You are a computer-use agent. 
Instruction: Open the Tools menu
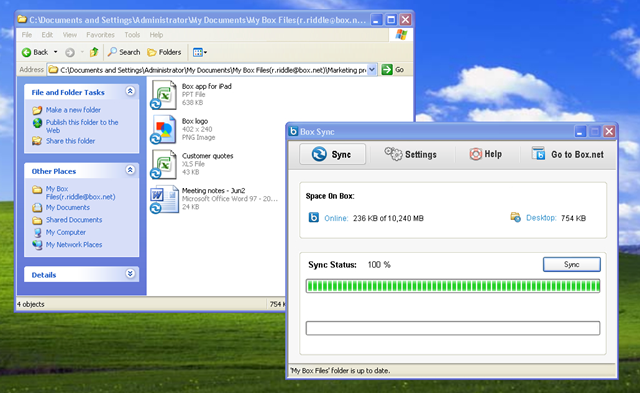[x=132, y=35]
